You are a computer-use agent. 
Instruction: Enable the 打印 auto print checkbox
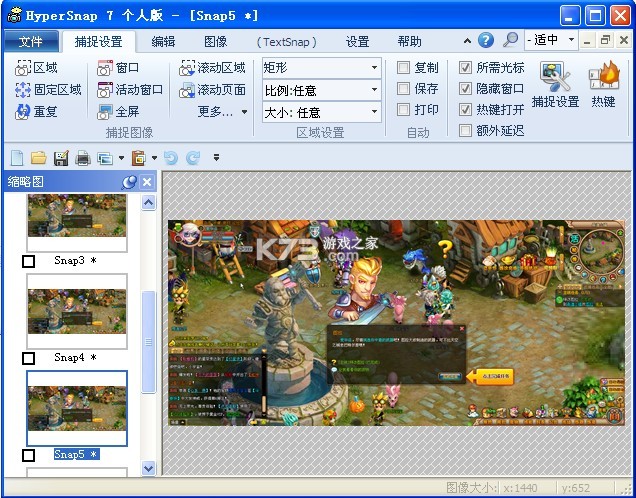point(403,109)
